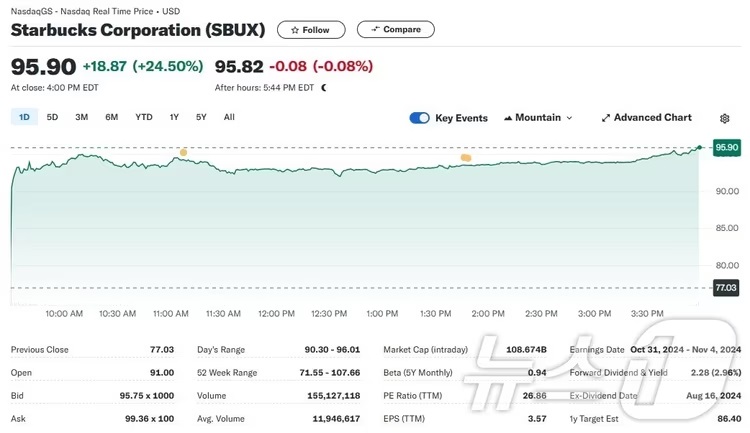
Task: Click the 77.03 previous close tag on chart
Action: (x=726, y=288)
